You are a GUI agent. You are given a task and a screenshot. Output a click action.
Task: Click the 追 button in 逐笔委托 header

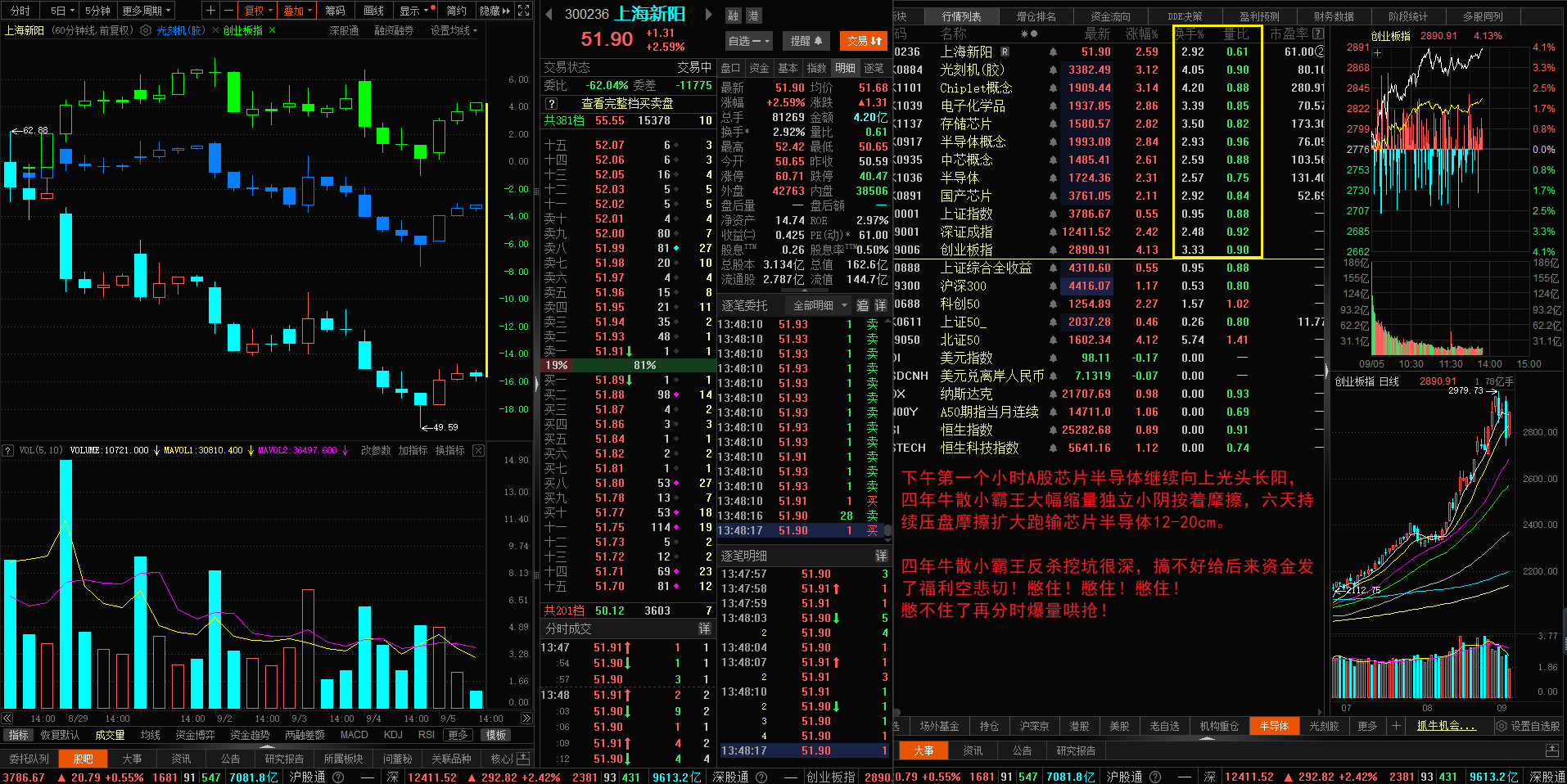click(x=862, y=305)
